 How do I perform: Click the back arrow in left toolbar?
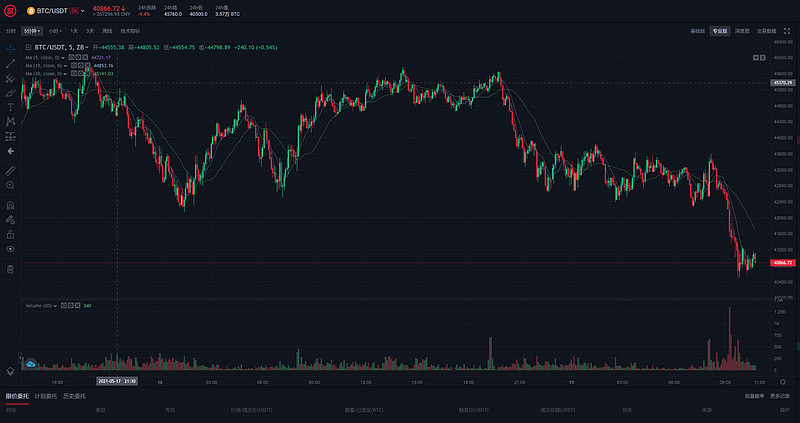(x=10, y=150)
